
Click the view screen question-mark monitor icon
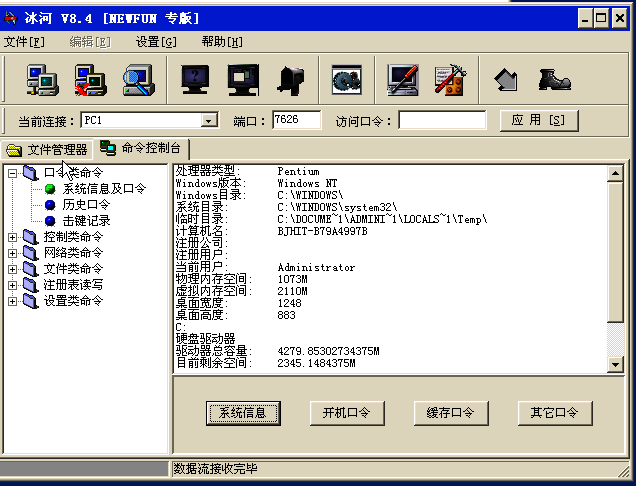click(195, 80)
